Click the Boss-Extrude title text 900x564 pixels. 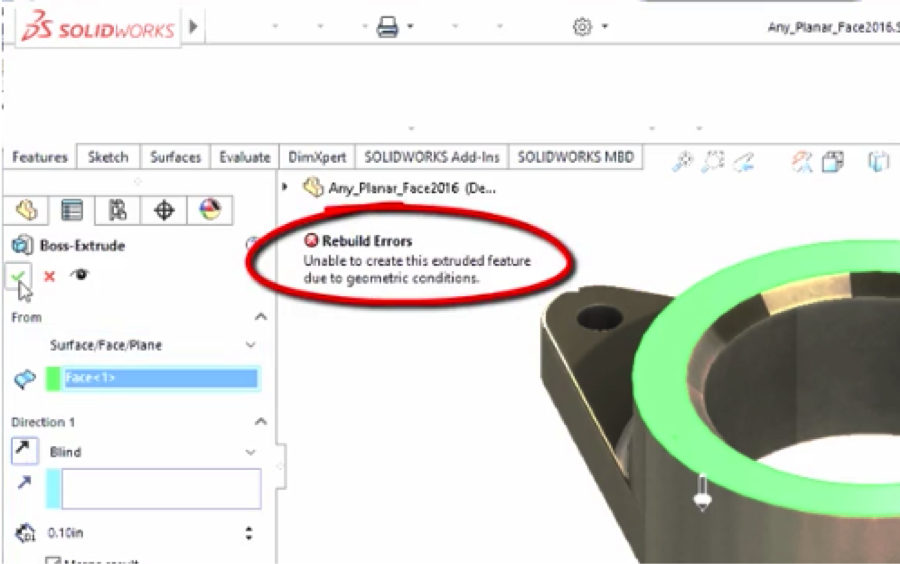(82, 246)
